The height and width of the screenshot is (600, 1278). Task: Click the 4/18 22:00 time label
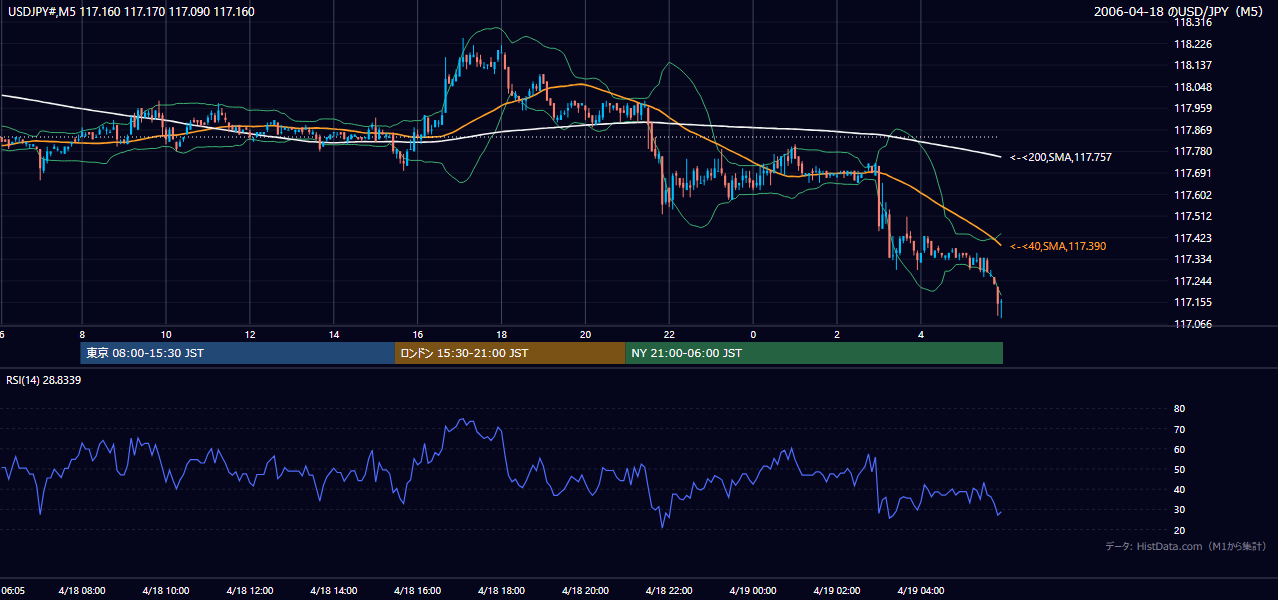point(668,591)
